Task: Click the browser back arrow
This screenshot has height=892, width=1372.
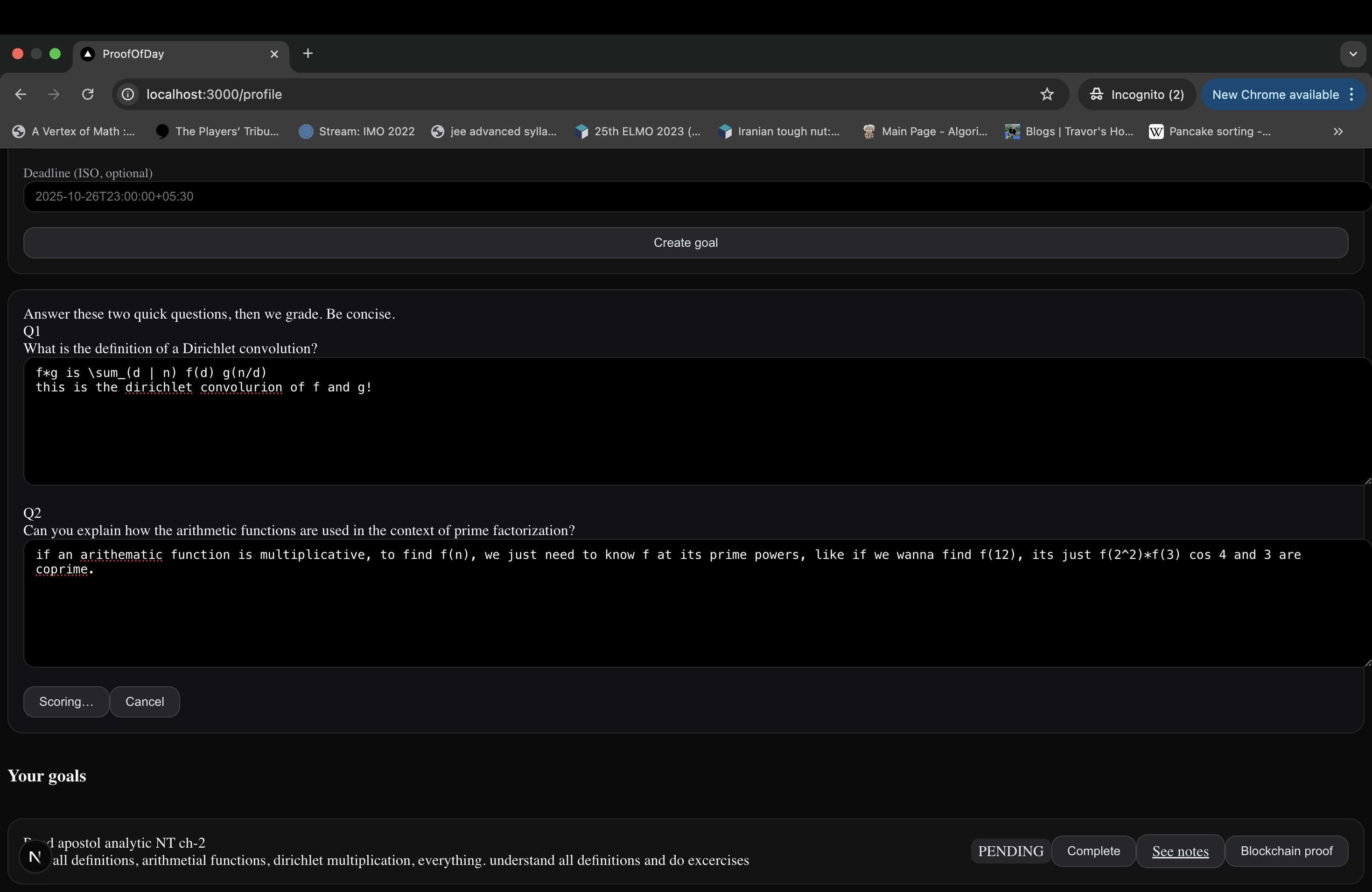Action: click(x=21, y=95)
